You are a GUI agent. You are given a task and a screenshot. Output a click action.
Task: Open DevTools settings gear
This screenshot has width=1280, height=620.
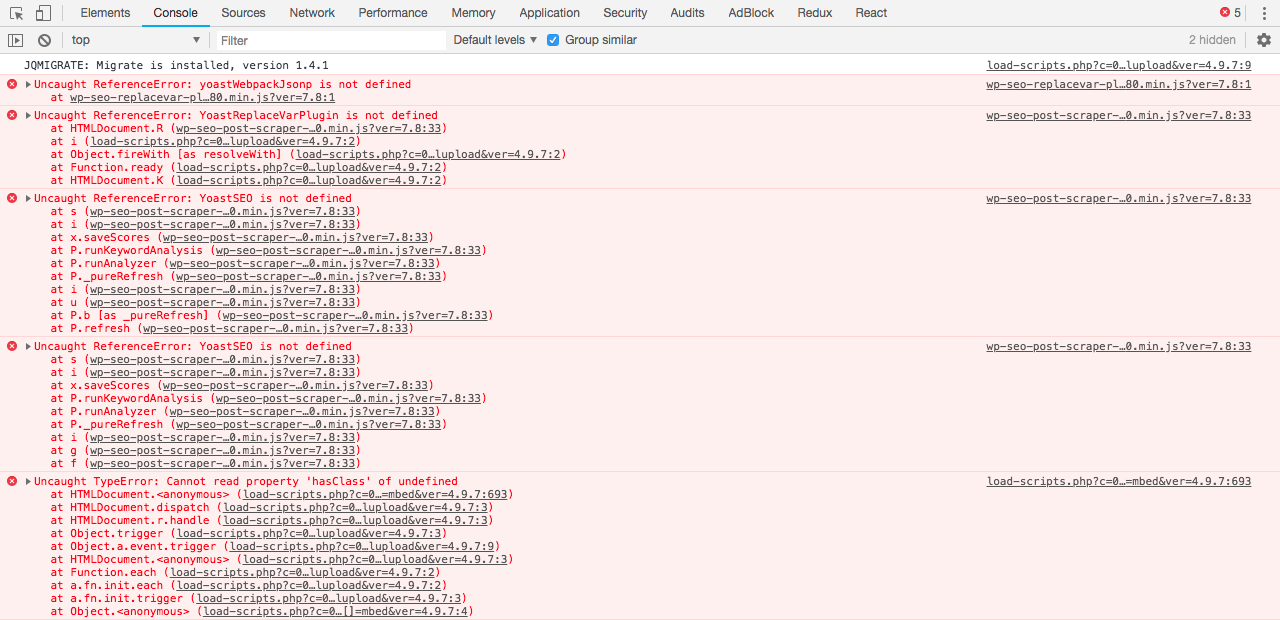[x=1263, y=39]
